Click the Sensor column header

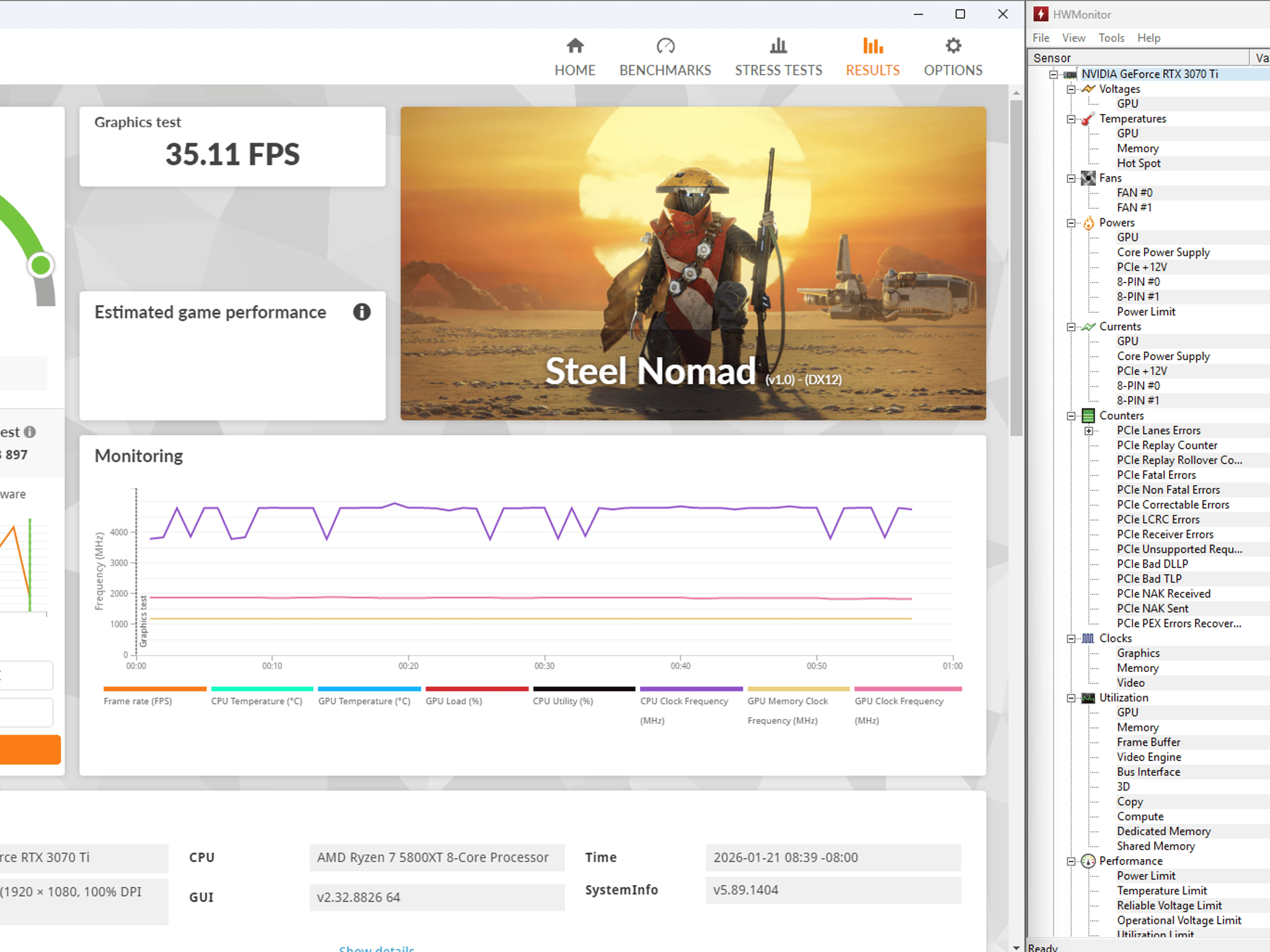1139,58
